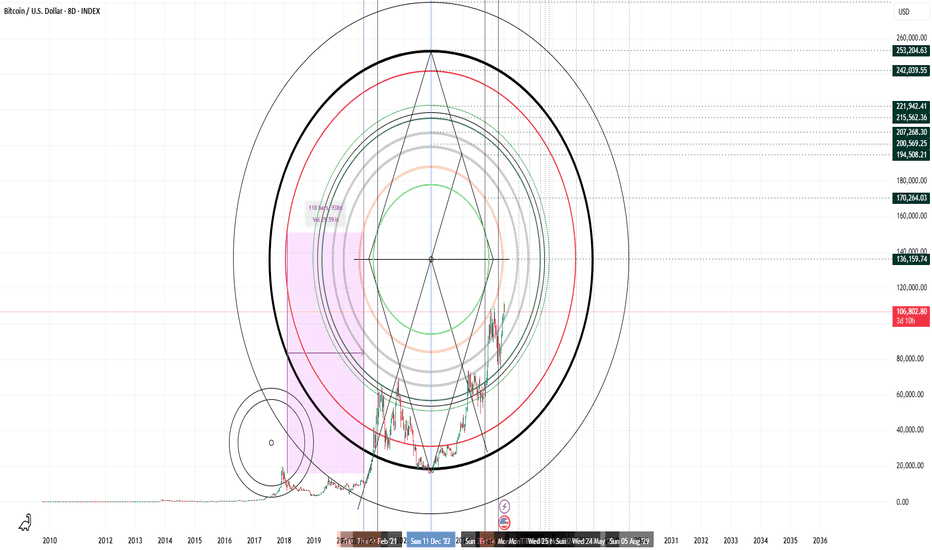Image resolution: width=932 pixels, height=550 pixels.
Task: Click the 40,000.00 price axis value
Action: tap(911, 430)
